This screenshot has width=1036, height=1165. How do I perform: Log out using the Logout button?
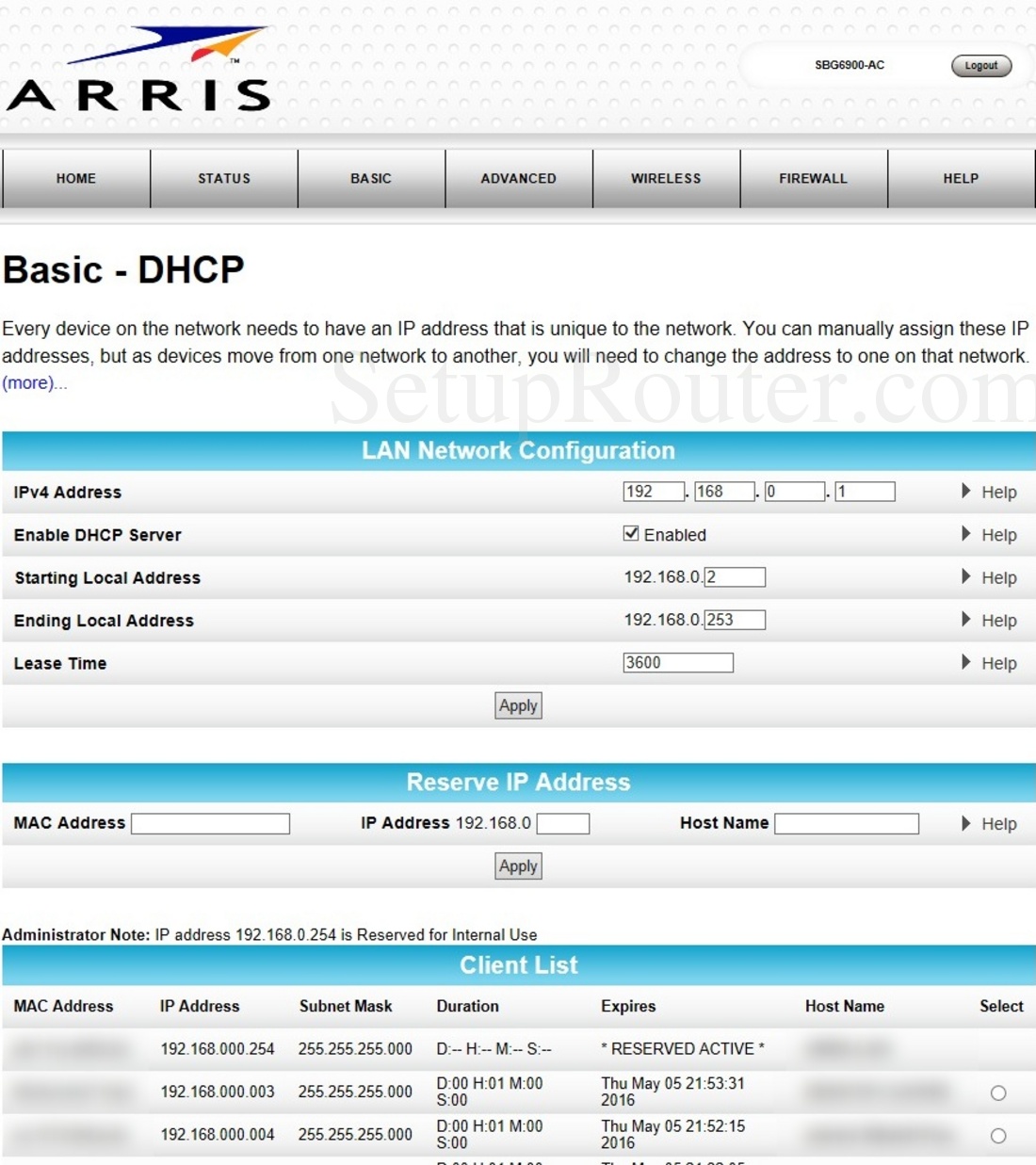(981, 66)
